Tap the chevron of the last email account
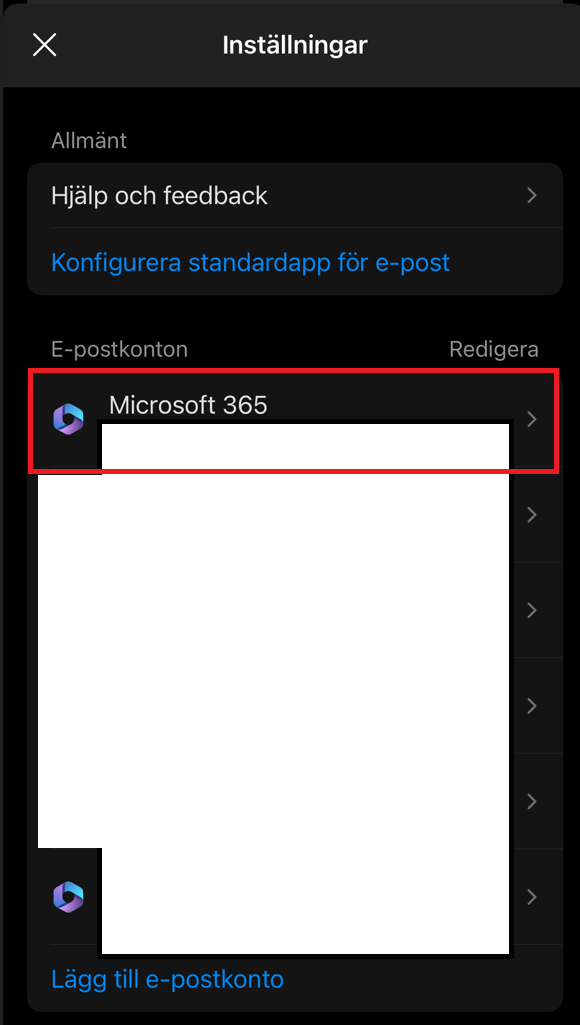This screenshot has width=580, height=1025. (532, 897)
